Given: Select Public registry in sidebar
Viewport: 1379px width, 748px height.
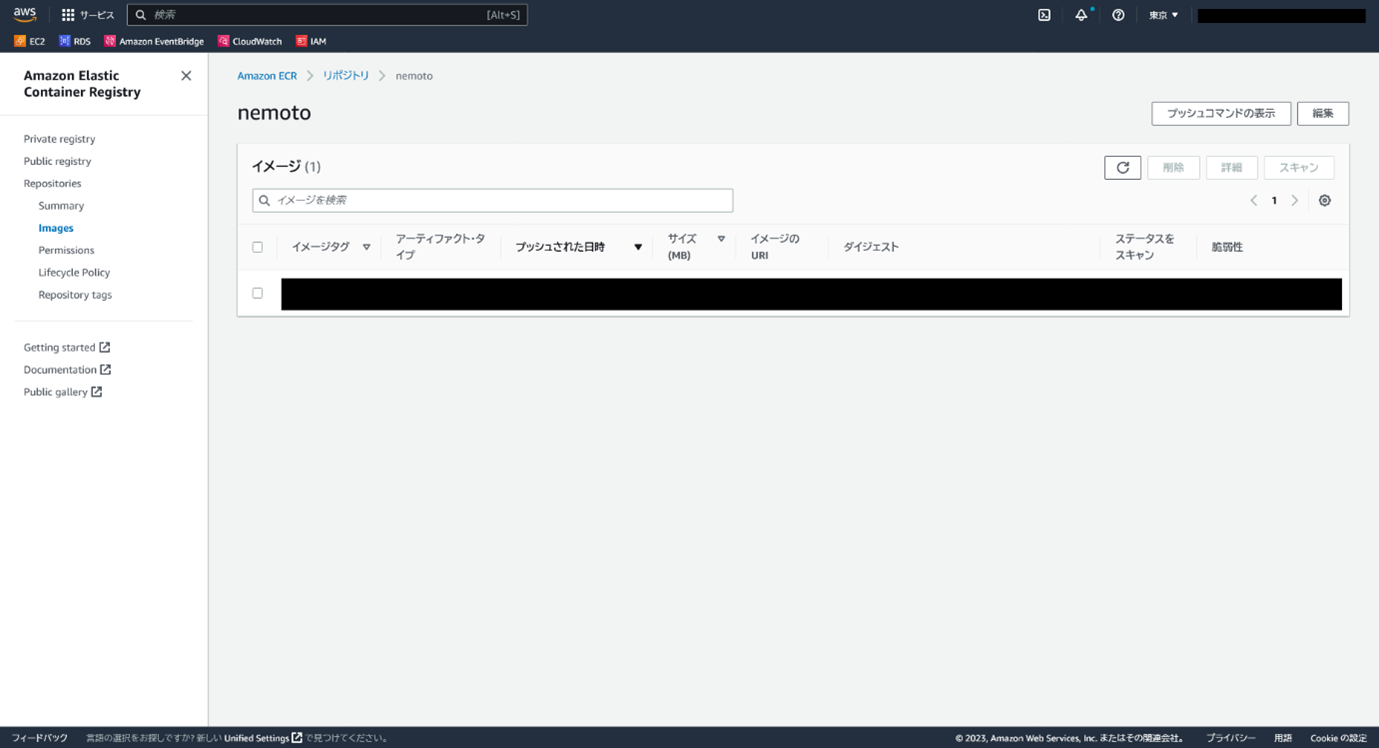Looking at the screenshot, I should 57,161.
